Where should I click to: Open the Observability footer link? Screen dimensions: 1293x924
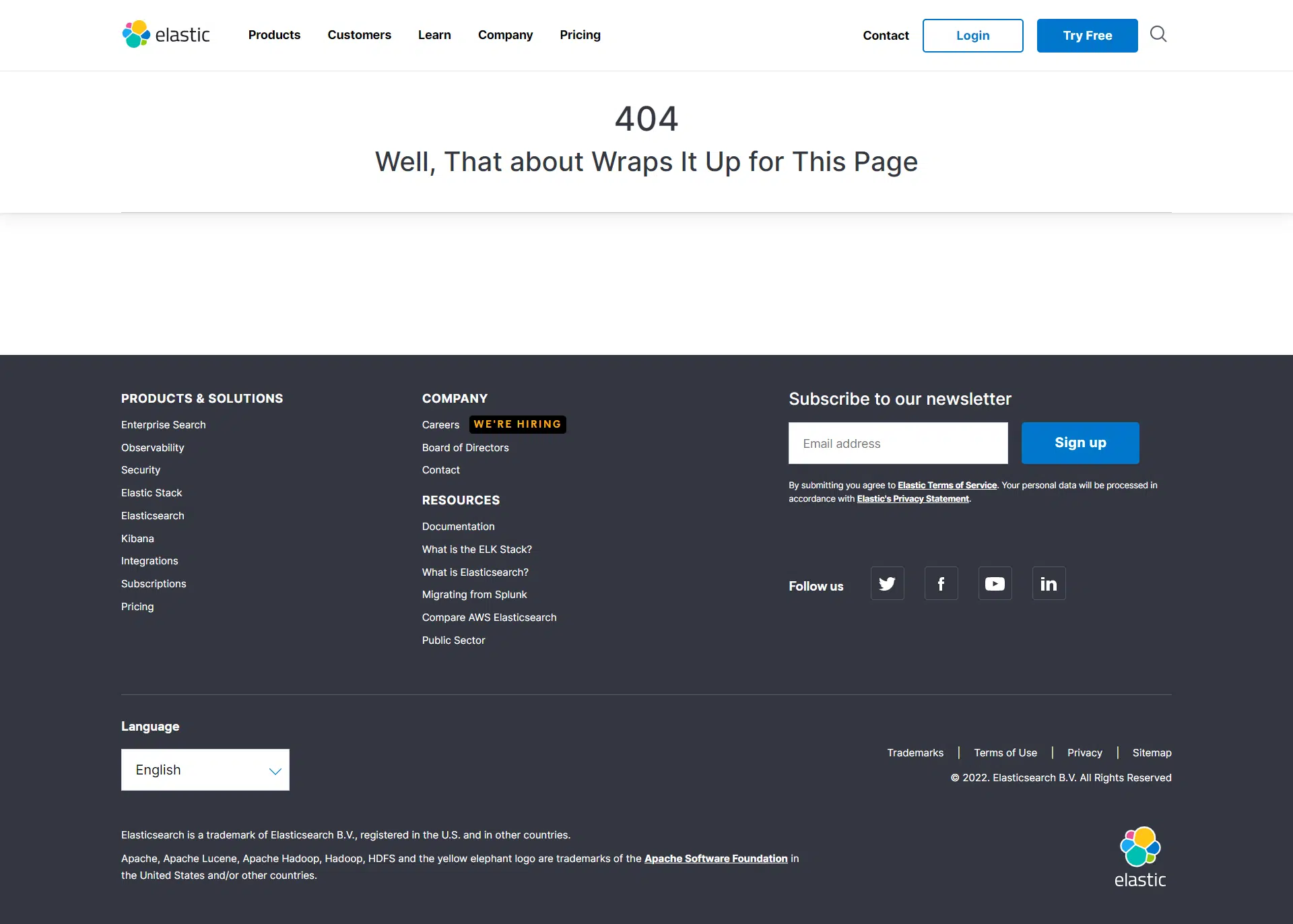point(152,448)
